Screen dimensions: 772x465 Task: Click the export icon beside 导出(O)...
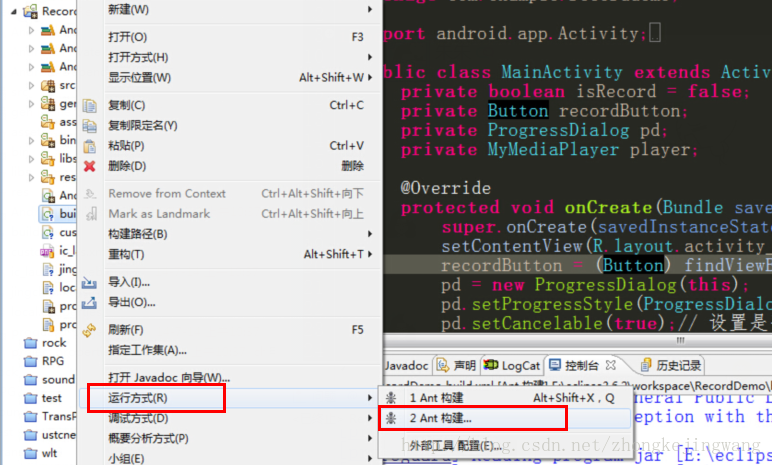pos(89,302)
